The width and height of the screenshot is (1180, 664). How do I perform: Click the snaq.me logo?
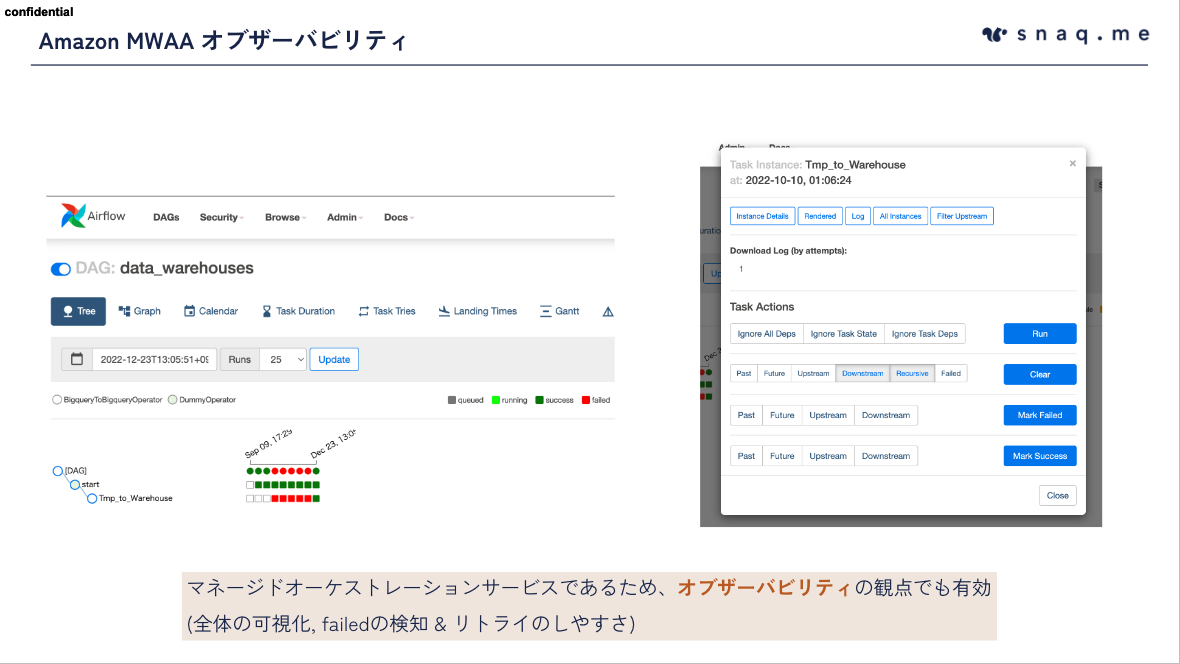coord(1066,35)
